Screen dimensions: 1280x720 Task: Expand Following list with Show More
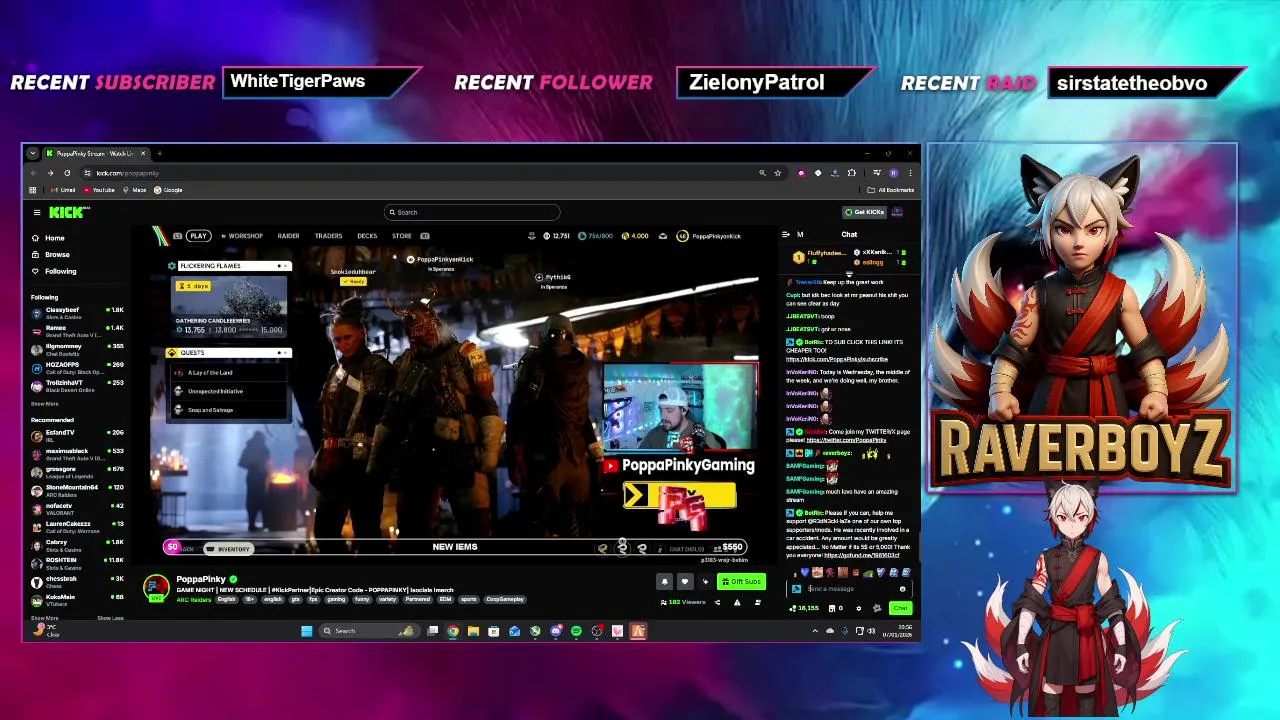(44, 404)
